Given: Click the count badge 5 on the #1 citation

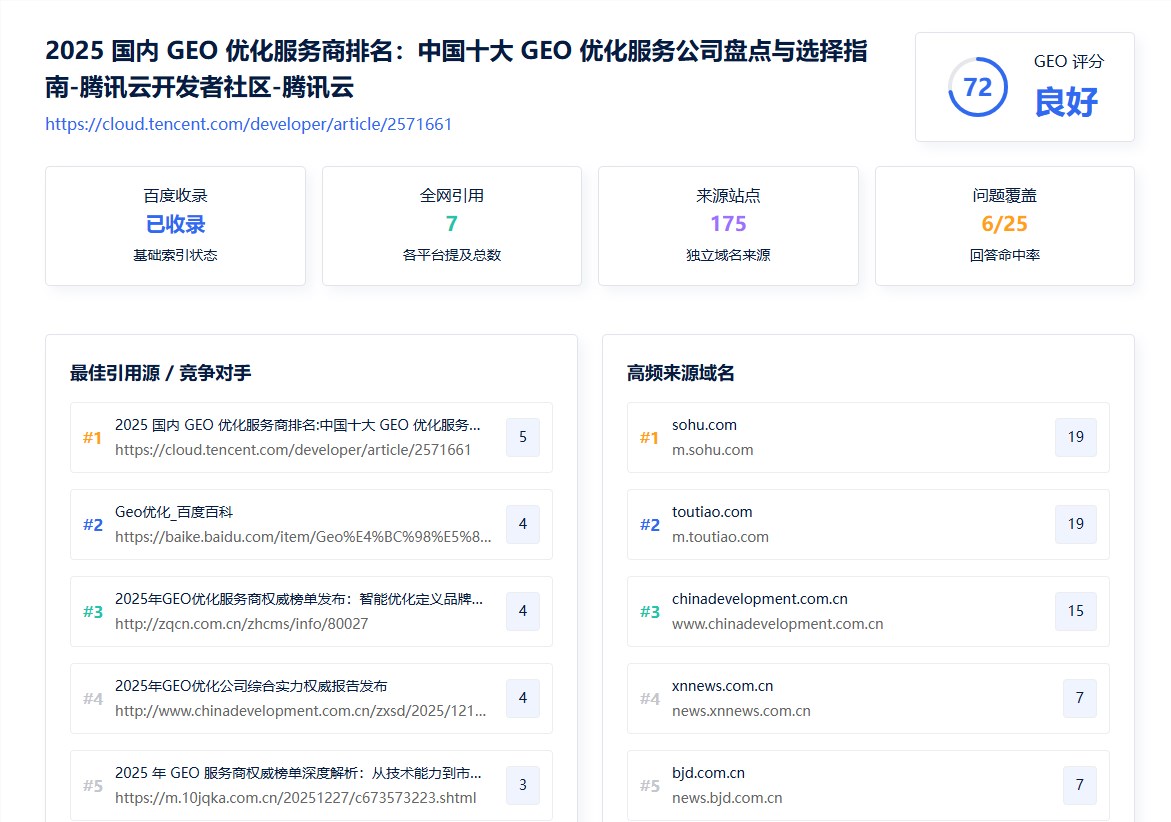Looking at the screenshot, I should click(522, 437).
